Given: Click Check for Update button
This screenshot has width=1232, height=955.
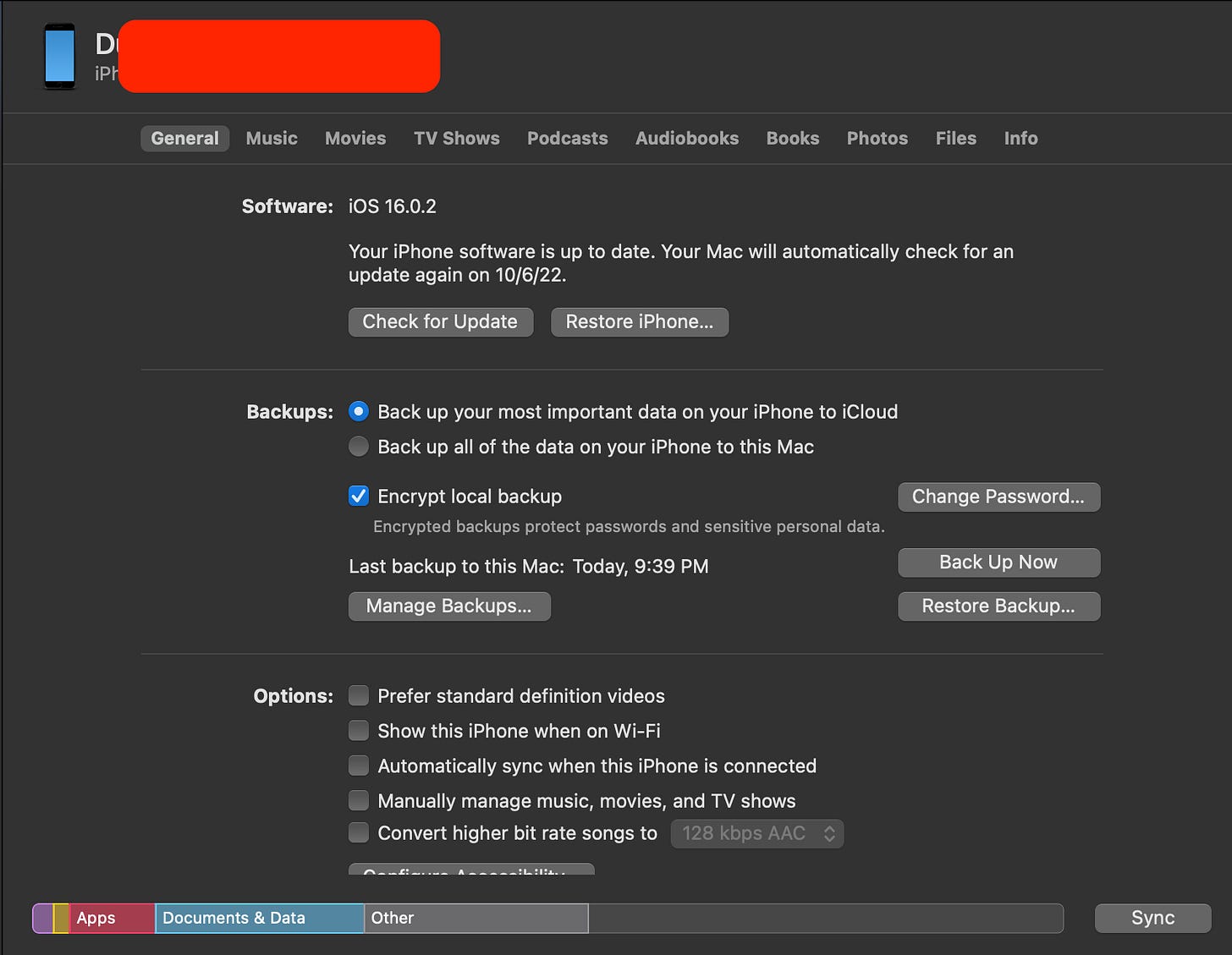Looking at the screenshot, I should pos(441,321).
